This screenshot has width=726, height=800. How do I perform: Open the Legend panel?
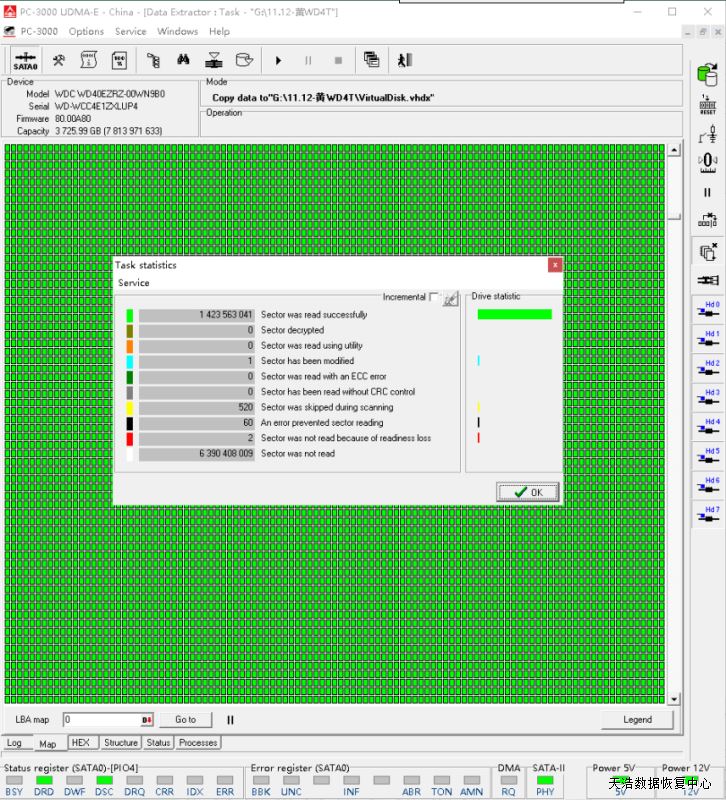pos(636,719)
